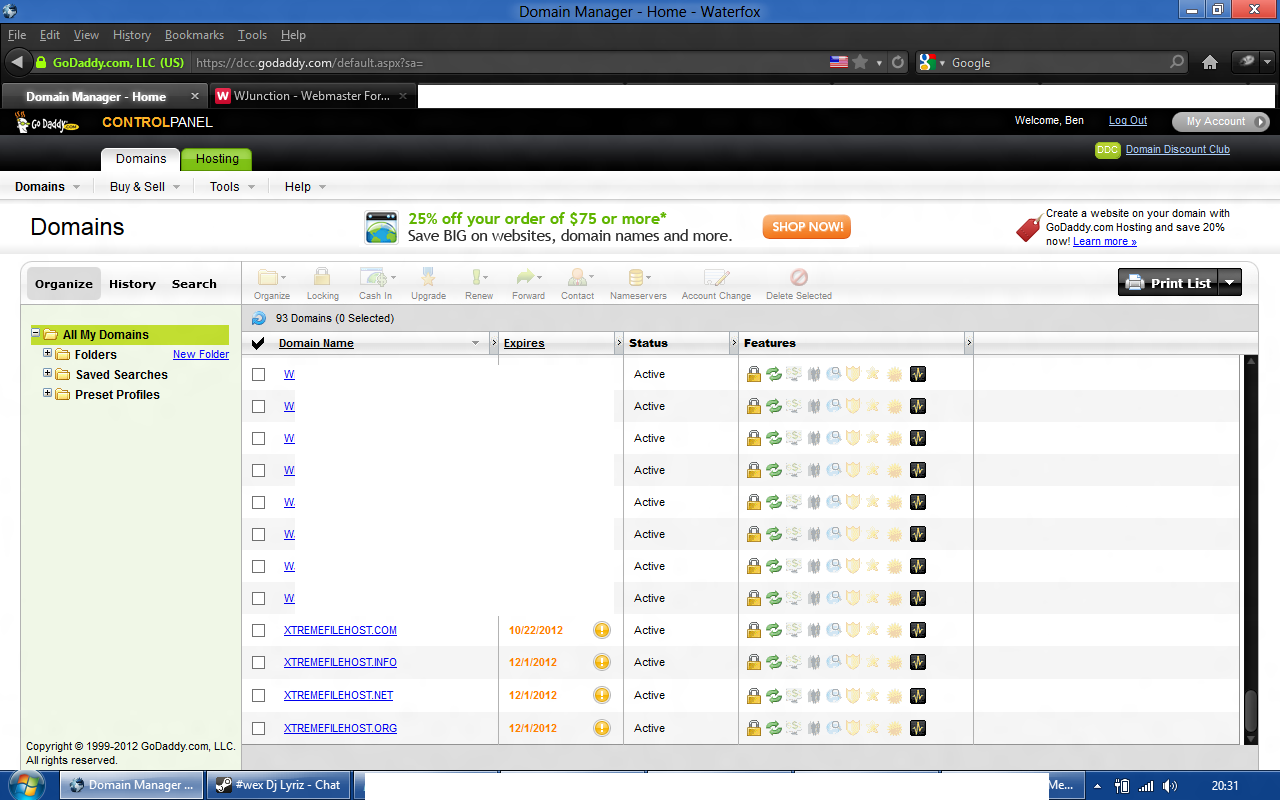Tick the checkbox for XTREMEFILEHOST.ORG
Image resolution: width=1280 pixels, height=800 pixels.
[x=259, y=728]
